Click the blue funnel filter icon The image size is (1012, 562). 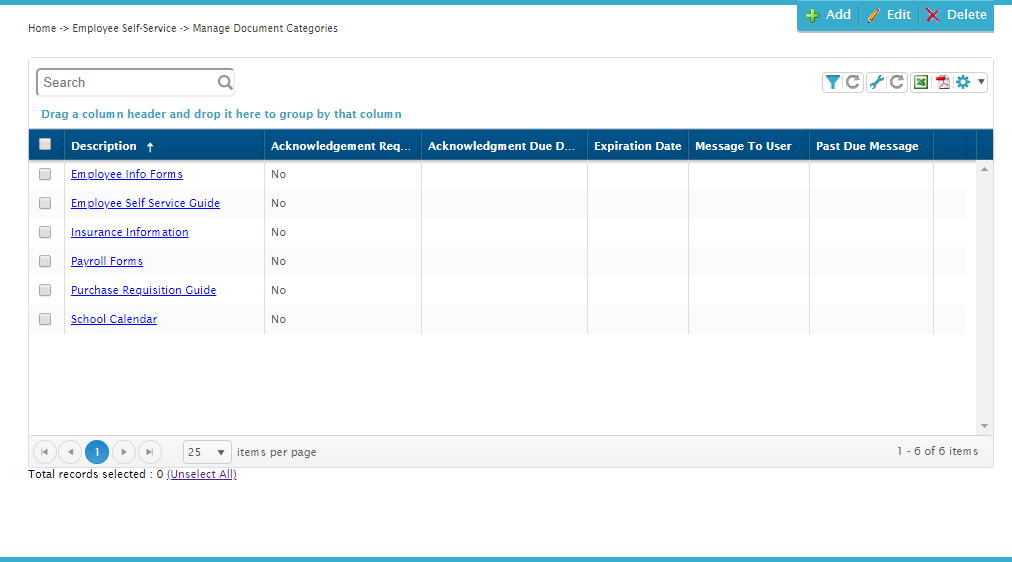click(833, 82)
